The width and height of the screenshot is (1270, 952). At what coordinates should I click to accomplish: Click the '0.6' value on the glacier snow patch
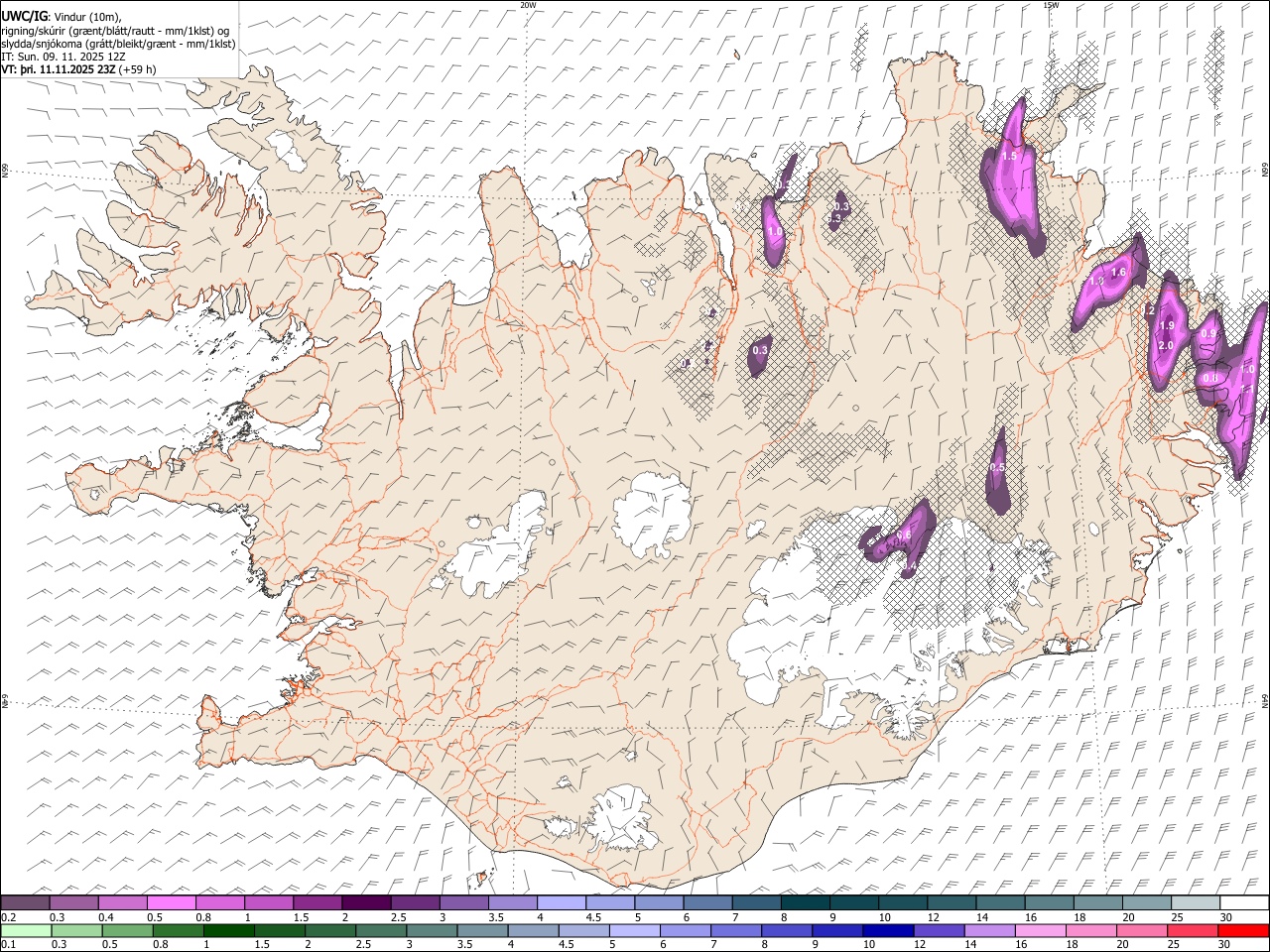[904, 535]
